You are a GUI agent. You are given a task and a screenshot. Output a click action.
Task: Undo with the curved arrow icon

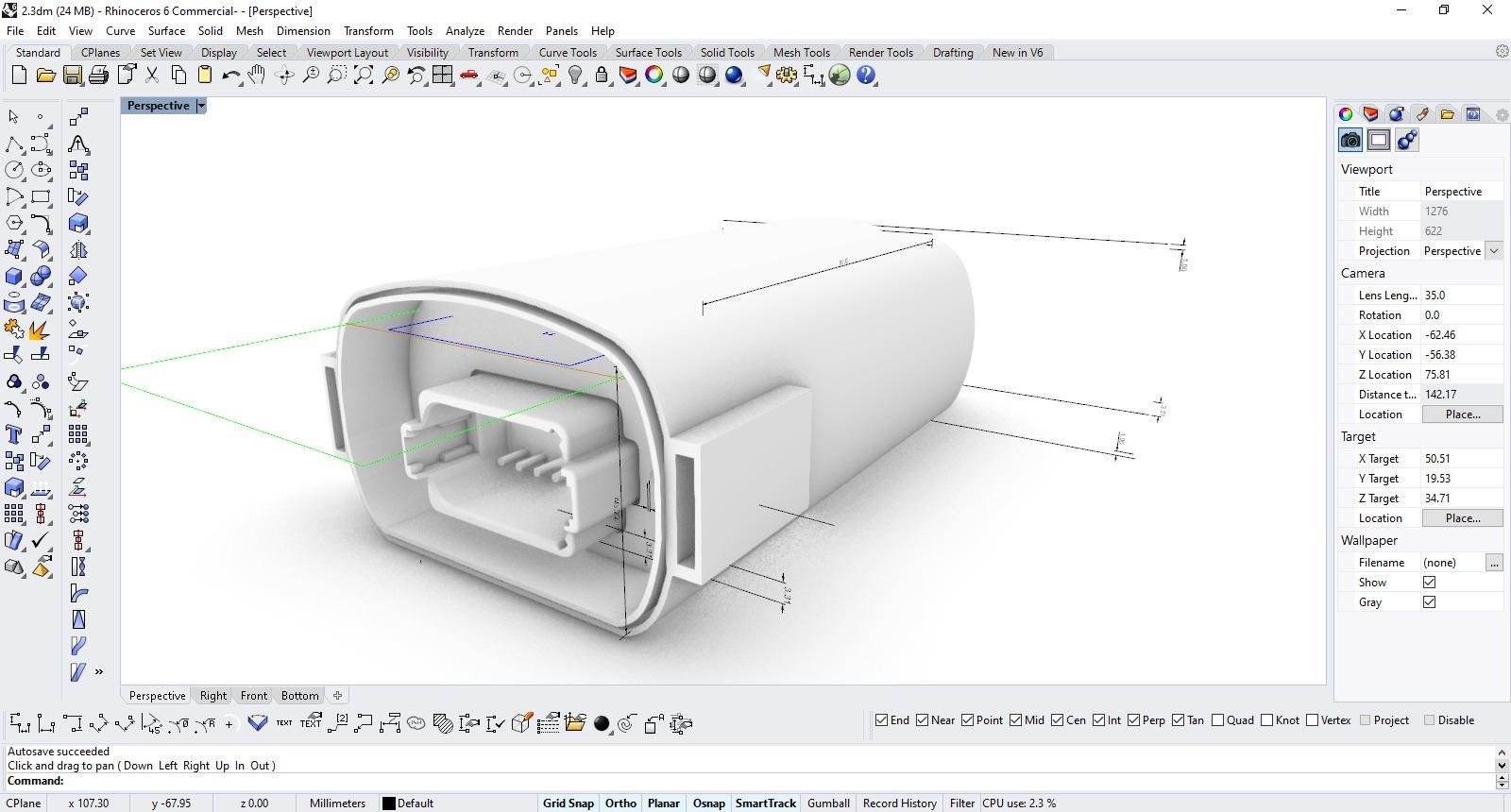(230, 76)
